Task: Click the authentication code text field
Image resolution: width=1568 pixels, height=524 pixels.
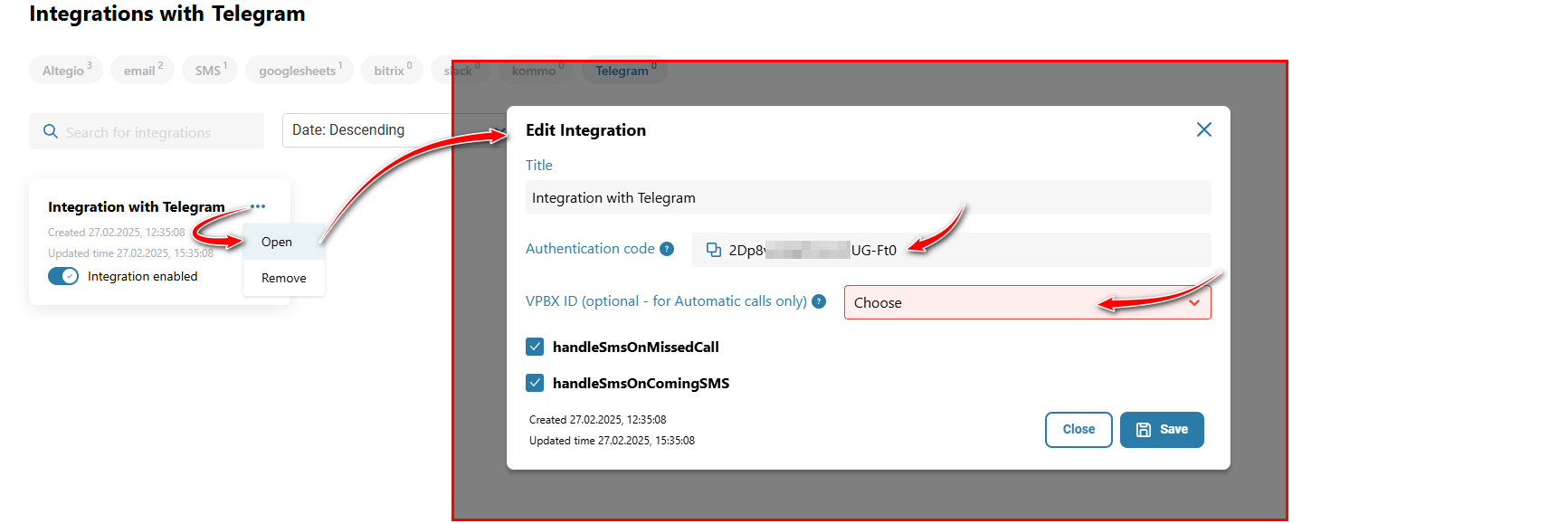Action: (951, 250)
